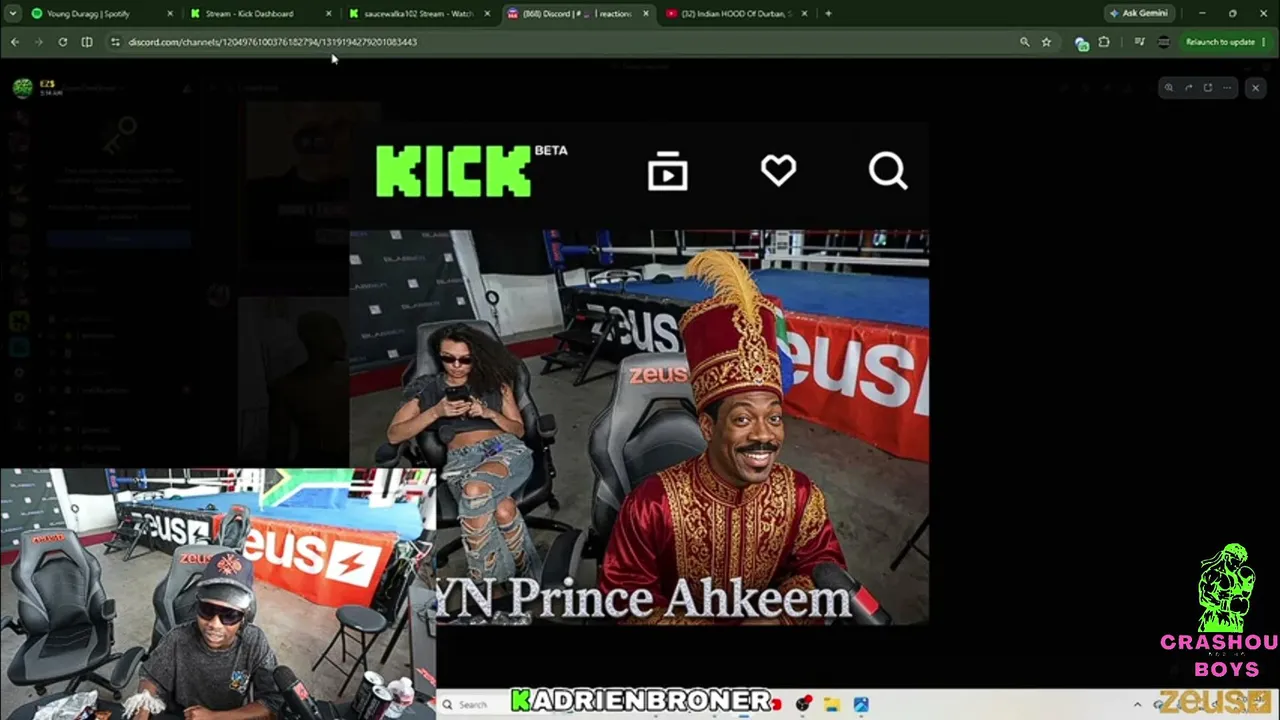
Task: Open the media controls button
Action: (1139, 42)
